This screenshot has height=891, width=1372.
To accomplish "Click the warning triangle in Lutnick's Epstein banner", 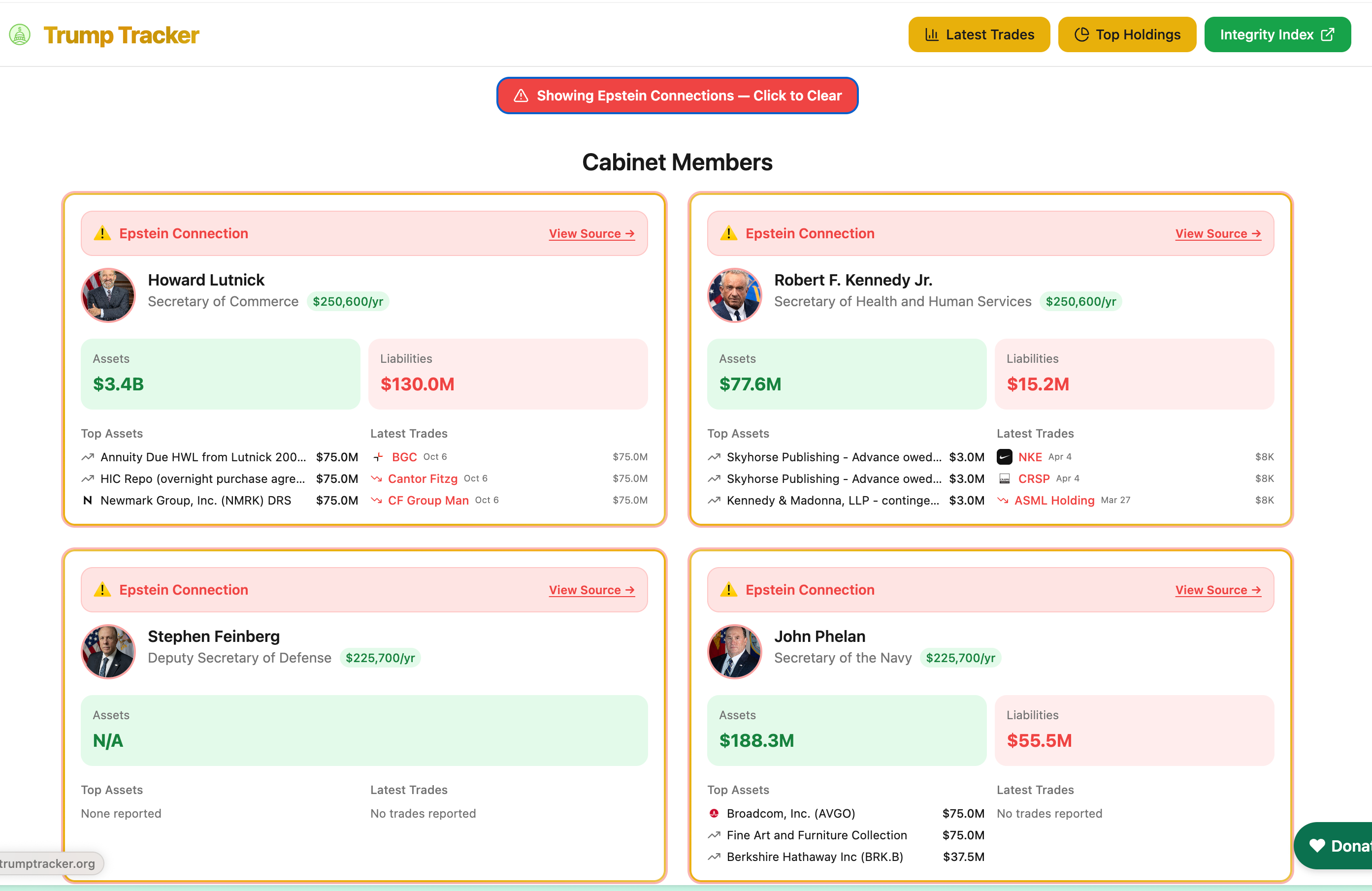I will click(x=102, y=233).
